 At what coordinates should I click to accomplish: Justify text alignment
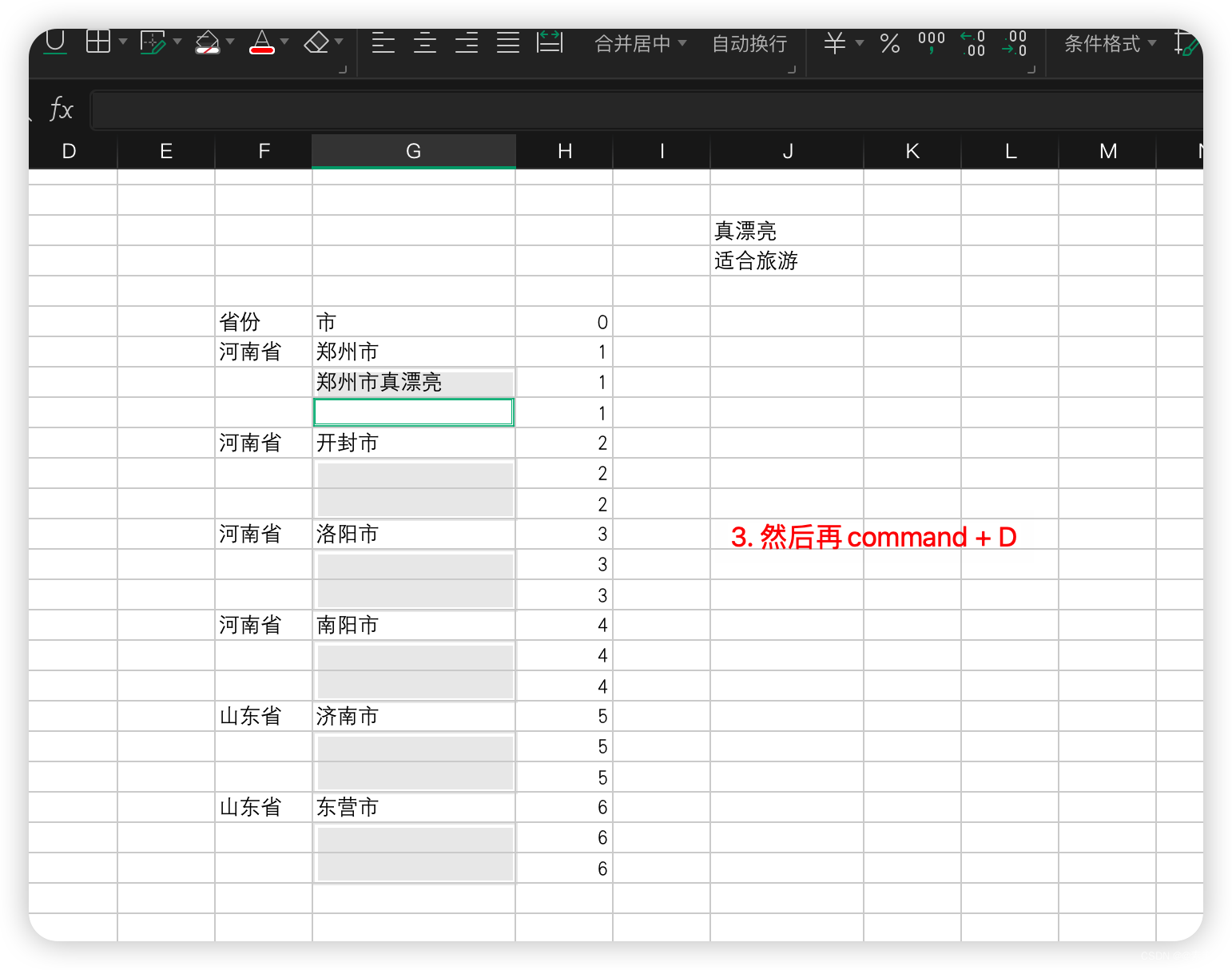click(x=508, y=42)
